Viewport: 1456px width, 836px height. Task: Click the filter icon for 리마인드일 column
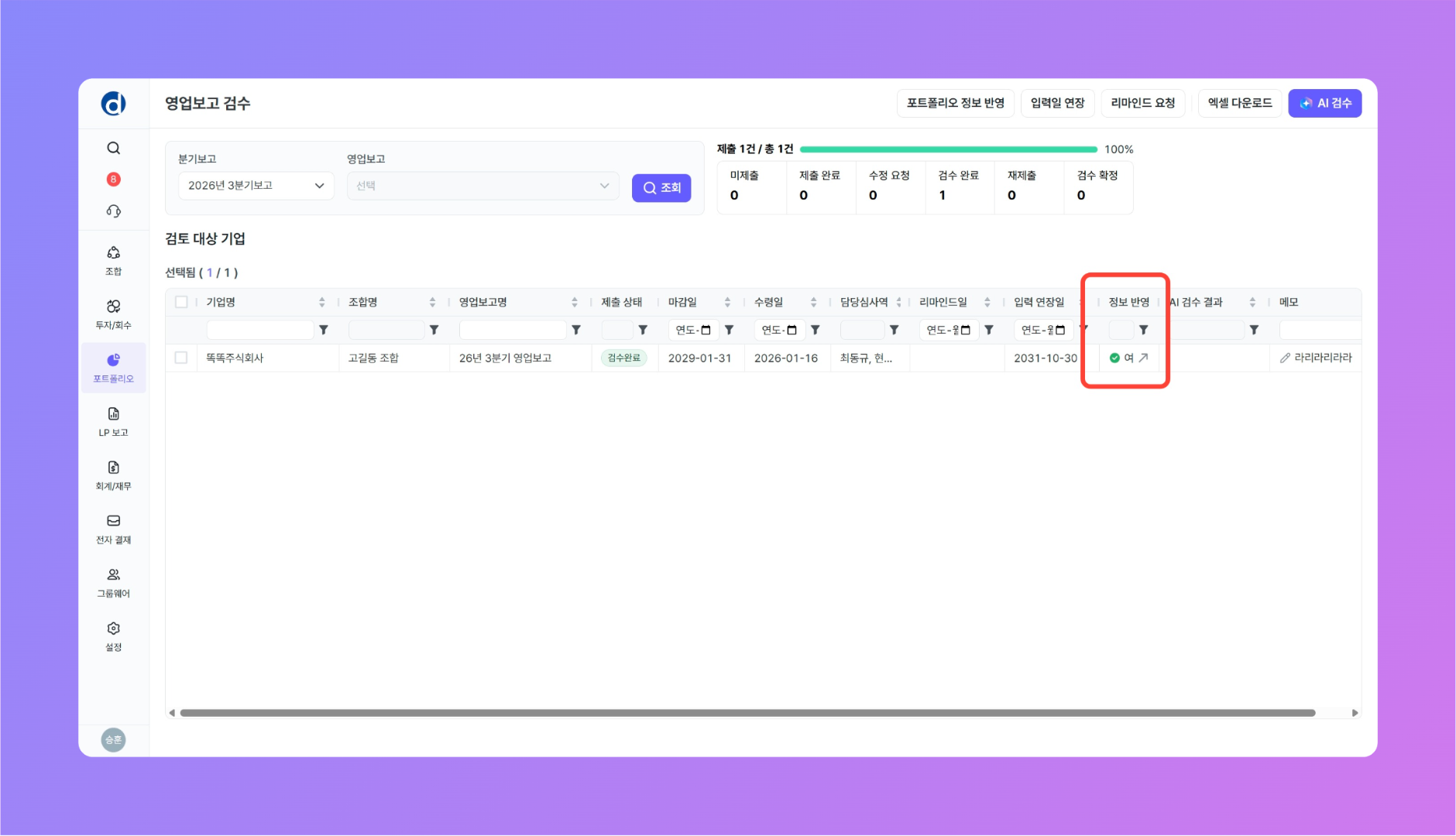[989, 330]
